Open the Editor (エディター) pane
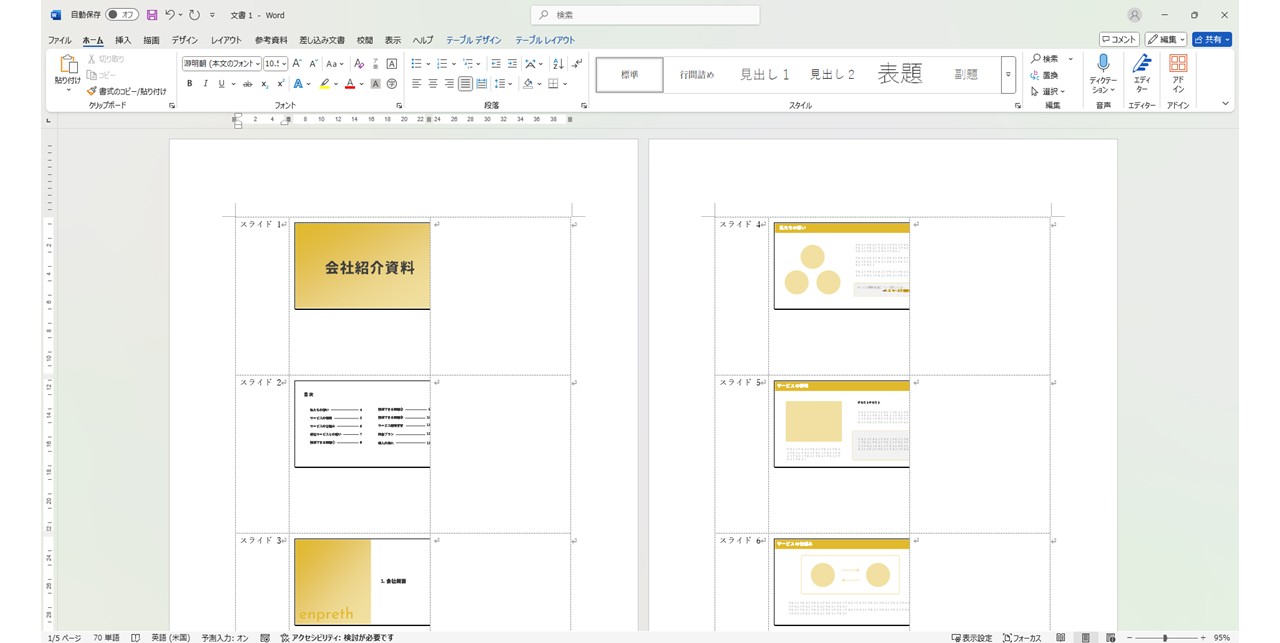Image resolution: width=1280 pixels, height=643 pixels. (1141, 72)
